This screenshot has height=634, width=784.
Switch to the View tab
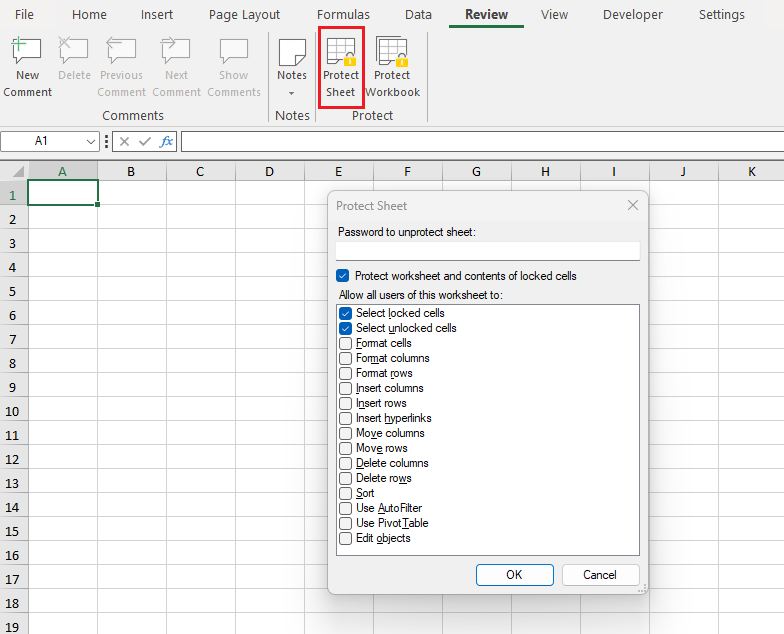coord(554,14)
